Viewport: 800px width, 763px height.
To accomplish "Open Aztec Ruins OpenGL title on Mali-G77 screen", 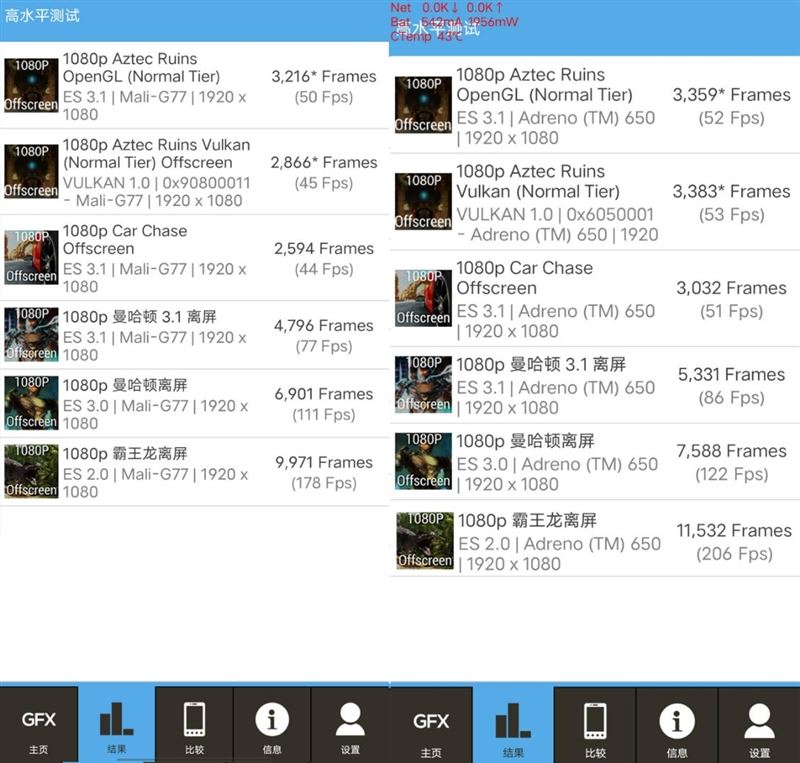I will pyautogui.click(x=141, y=67).
